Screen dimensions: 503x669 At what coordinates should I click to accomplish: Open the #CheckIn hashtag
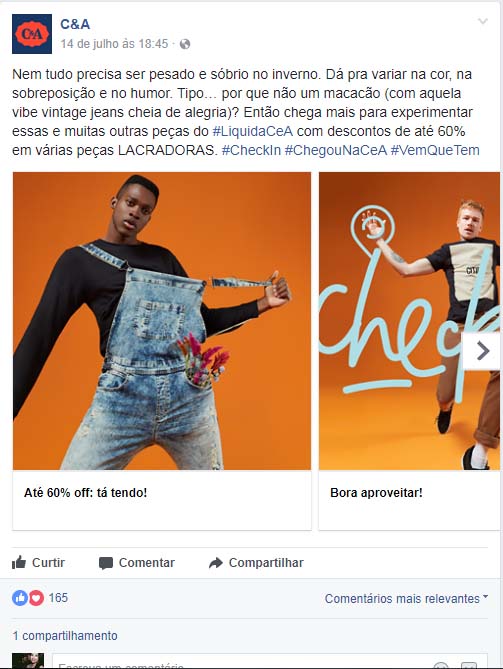[x=251, y=150]
